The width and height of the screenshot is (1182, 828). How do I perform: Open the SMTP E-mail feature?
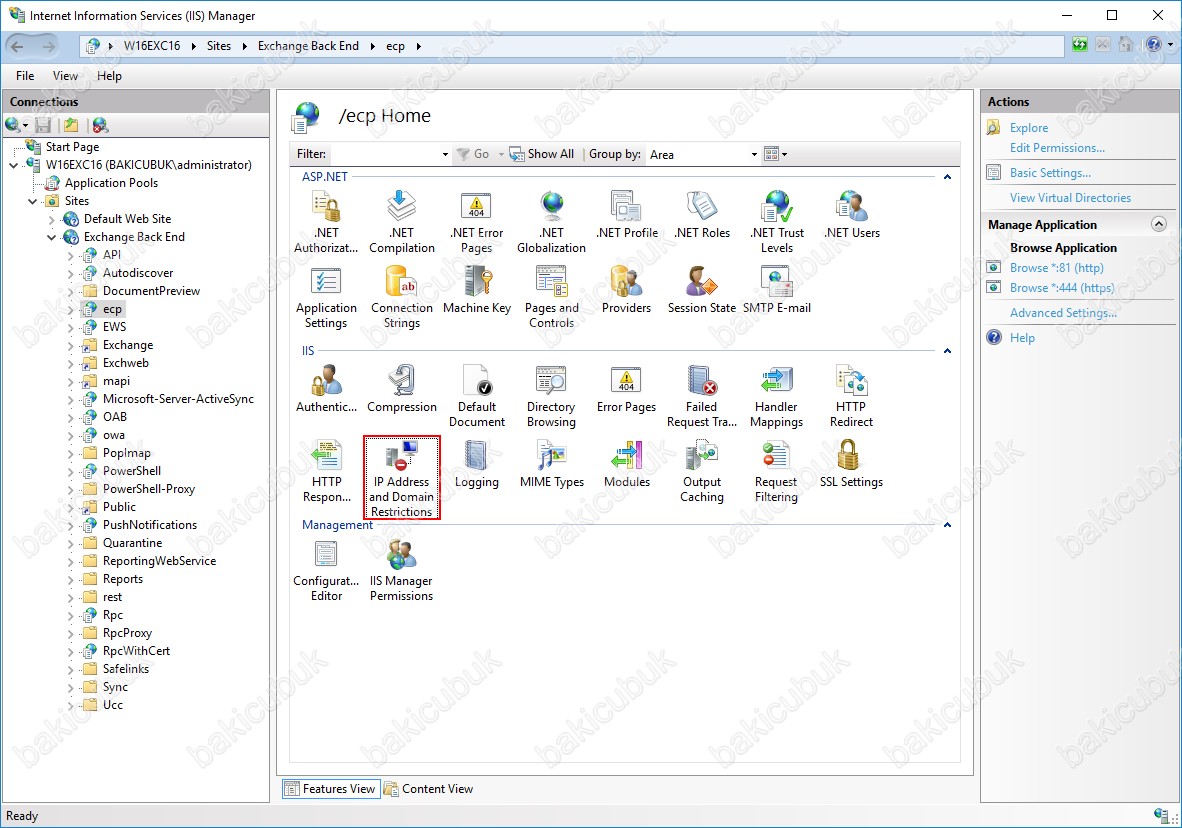pos(776,290)
